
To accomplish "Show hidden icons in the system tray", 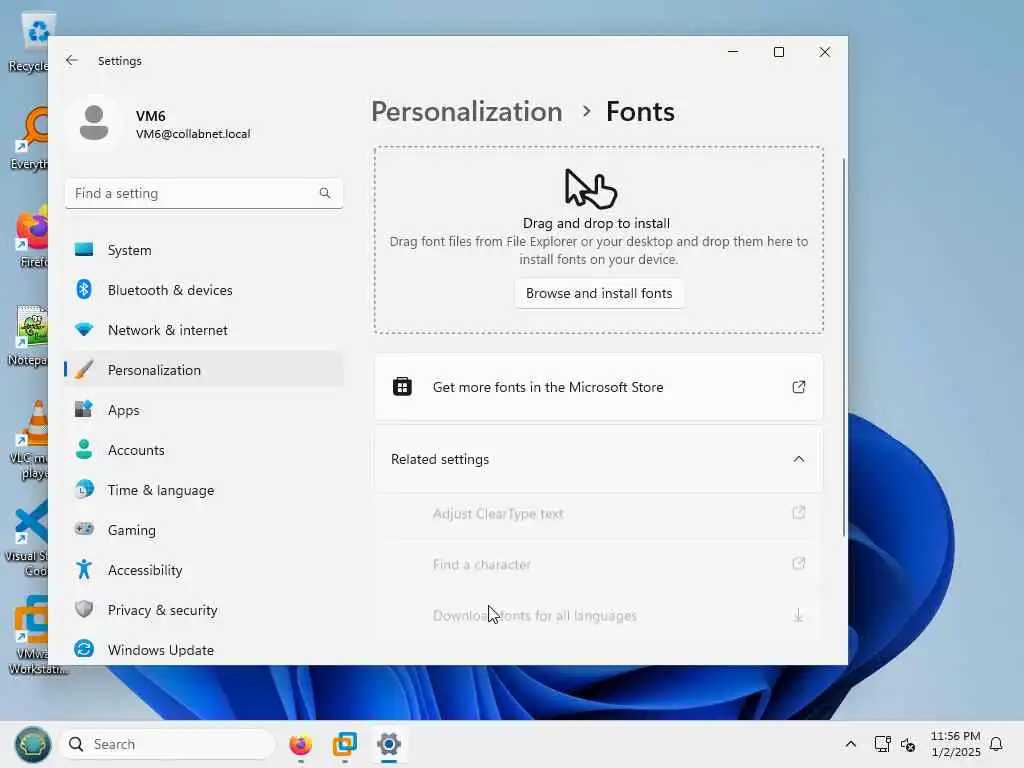I will [850, 744].
